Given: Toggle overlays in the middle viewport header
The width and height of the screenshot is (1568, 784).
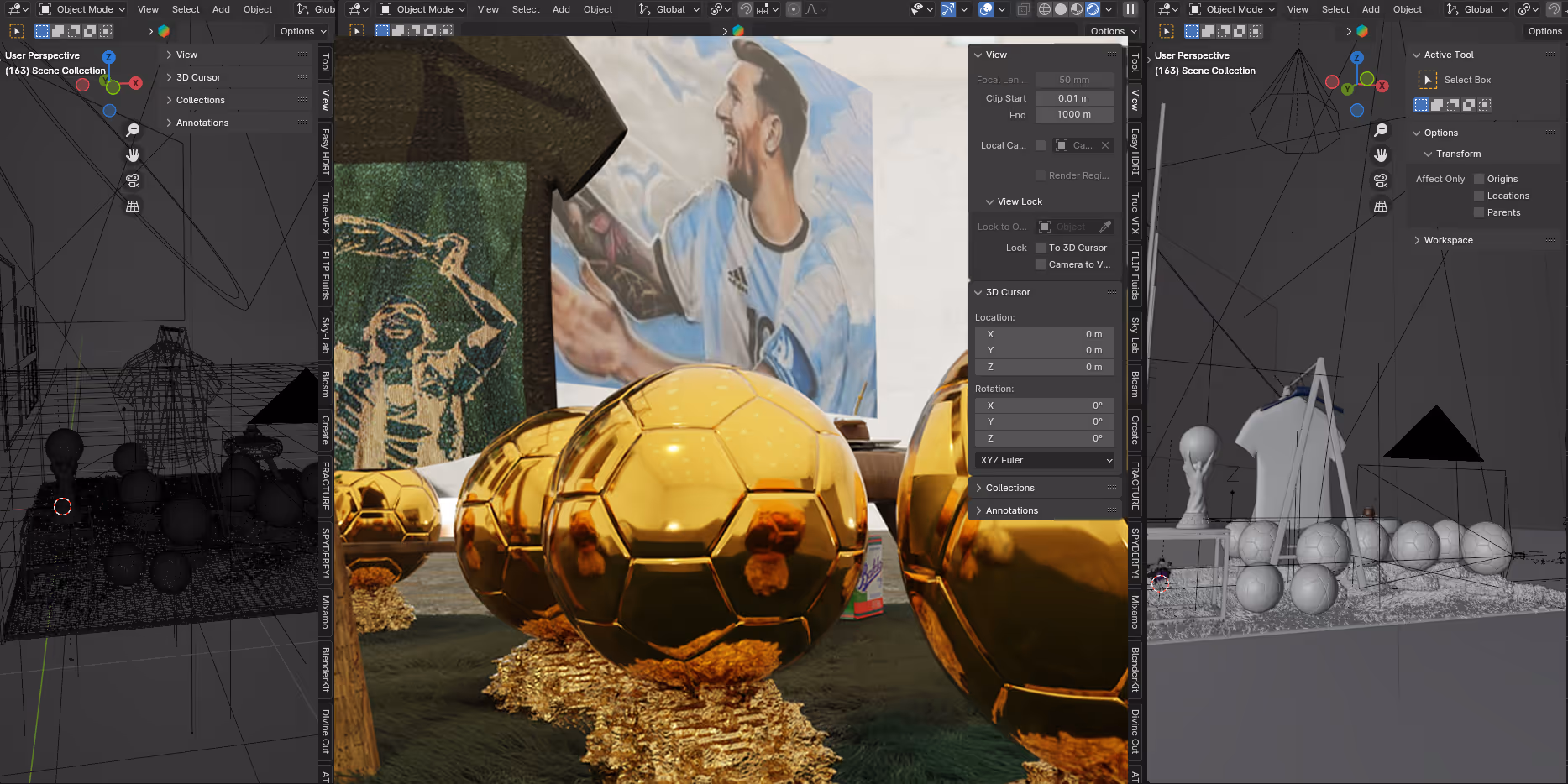Looking at the screenshot, I should pos(986,9).
